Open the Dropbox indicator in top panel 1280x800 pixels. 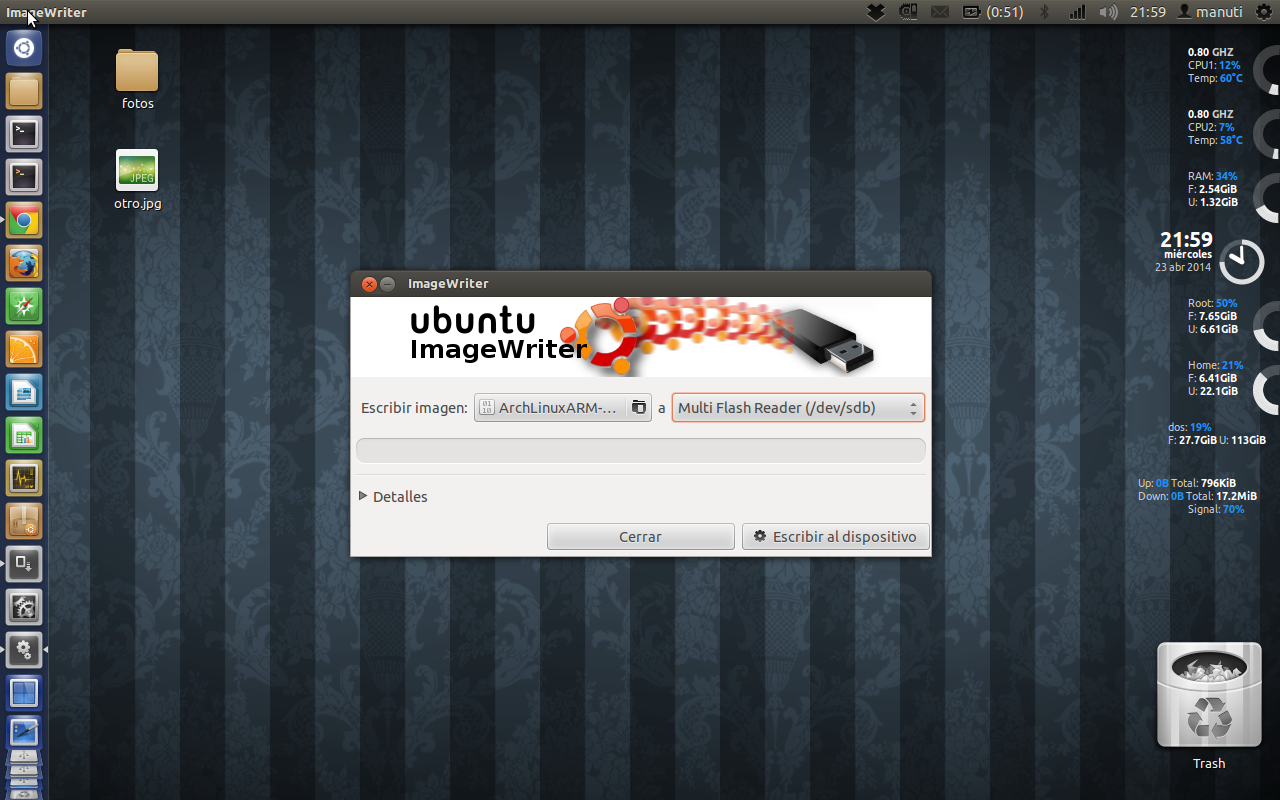pyautogui.click(x=876, y=12)
